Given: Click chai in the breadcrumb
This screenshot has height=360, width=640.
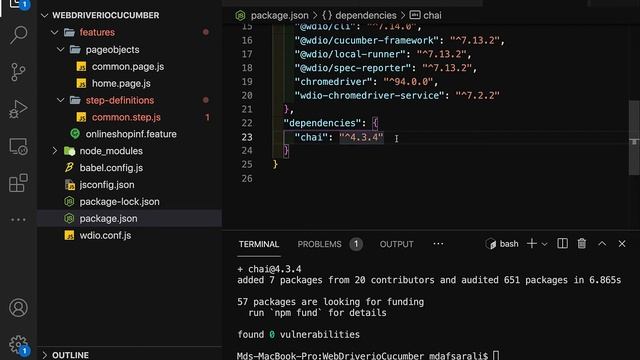Looking at the screenshot, I should point(432,16).
